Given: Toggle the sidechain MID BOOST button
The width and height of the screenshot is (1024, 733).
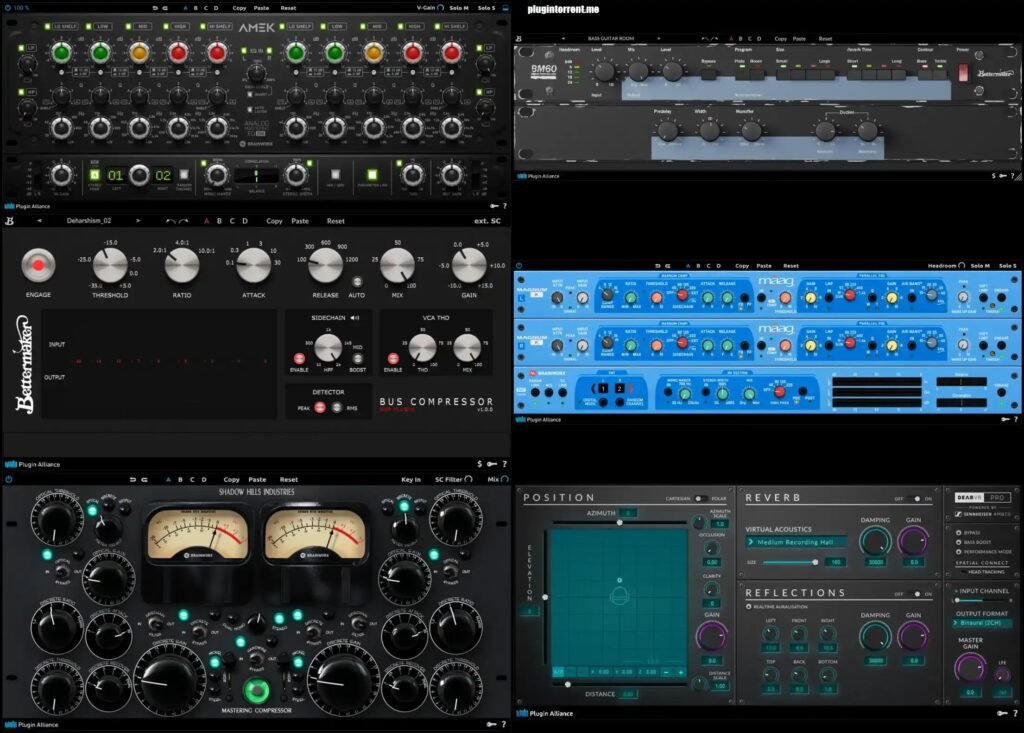Looking at the screenshot, I should pos(357,358).
